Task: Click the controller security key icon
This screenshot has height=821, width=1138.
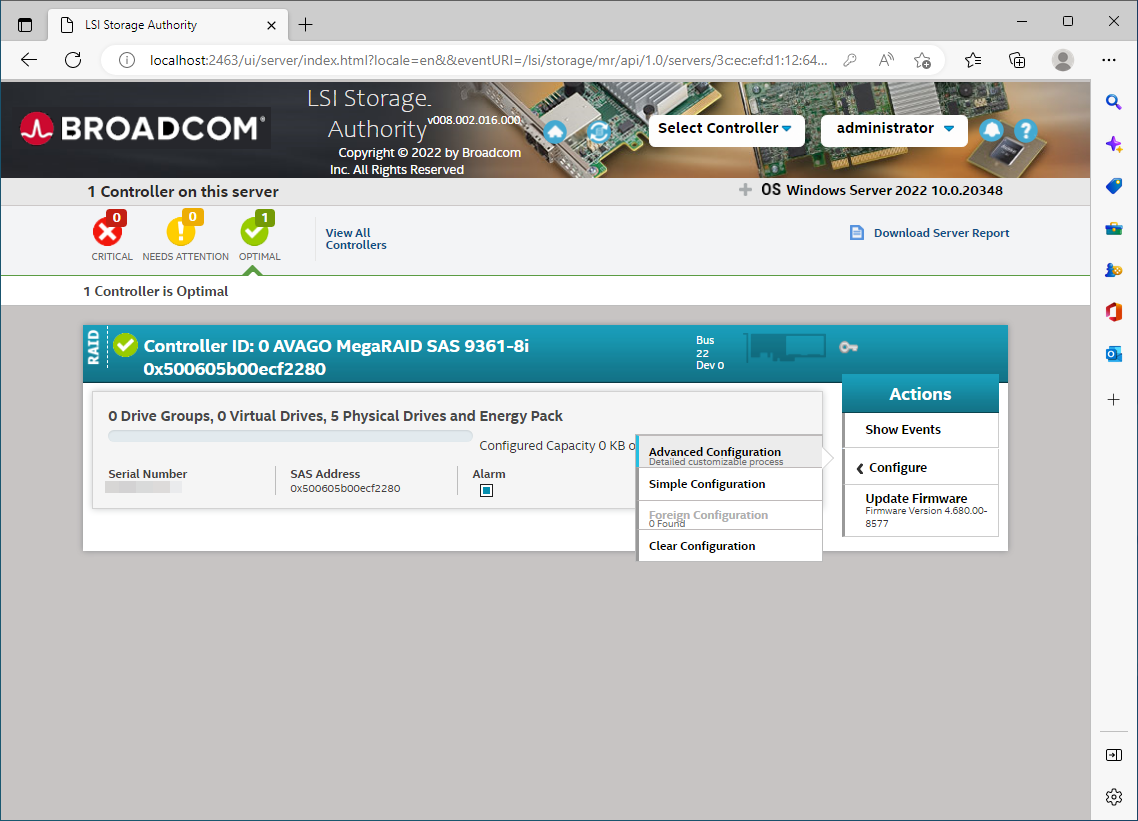Action: click(848, 347)
